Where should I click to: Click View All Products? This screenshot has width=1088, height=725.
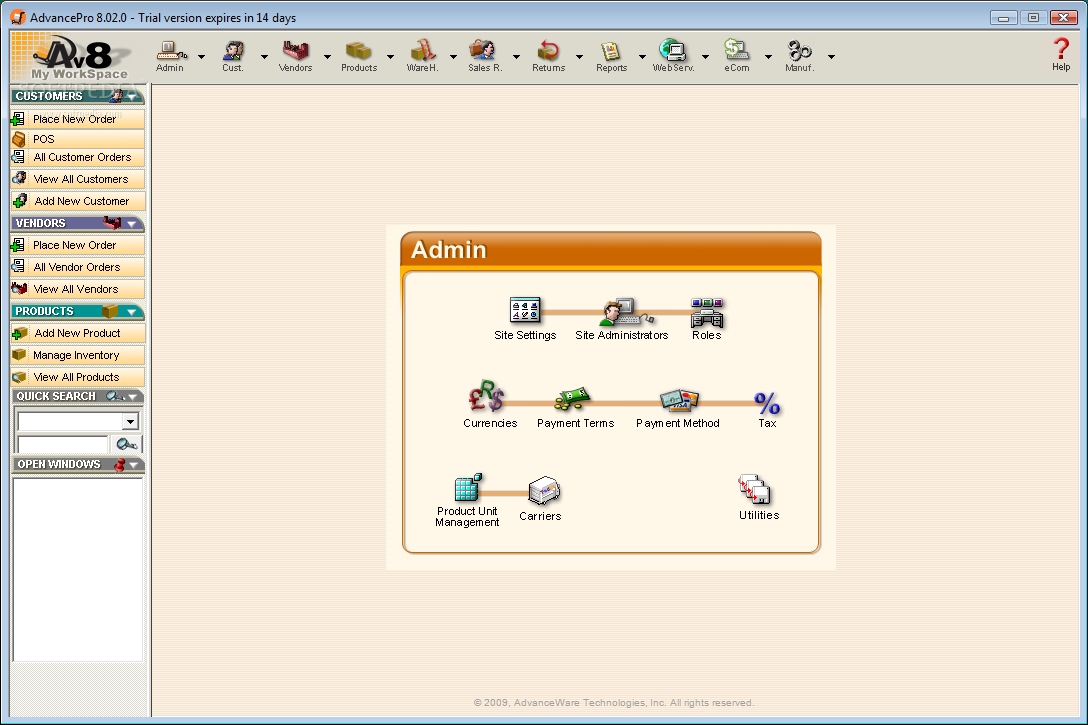coord(78,377)
